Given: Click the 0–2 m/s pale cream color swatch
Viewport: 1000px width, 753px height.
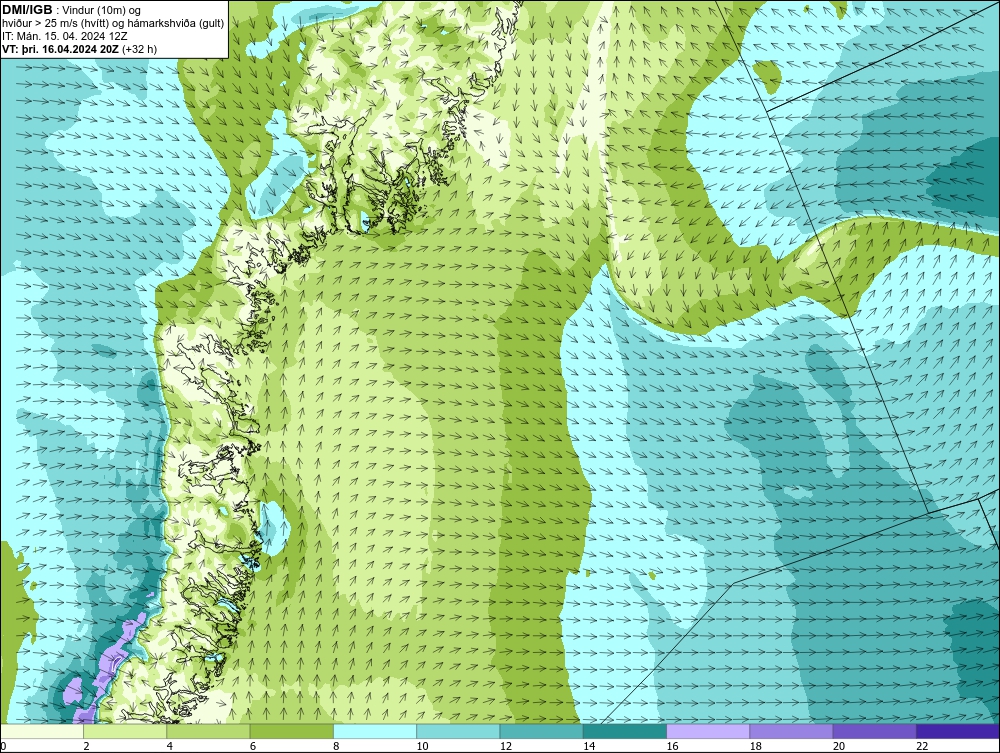Looking at the screenshot, I should 42,731.
